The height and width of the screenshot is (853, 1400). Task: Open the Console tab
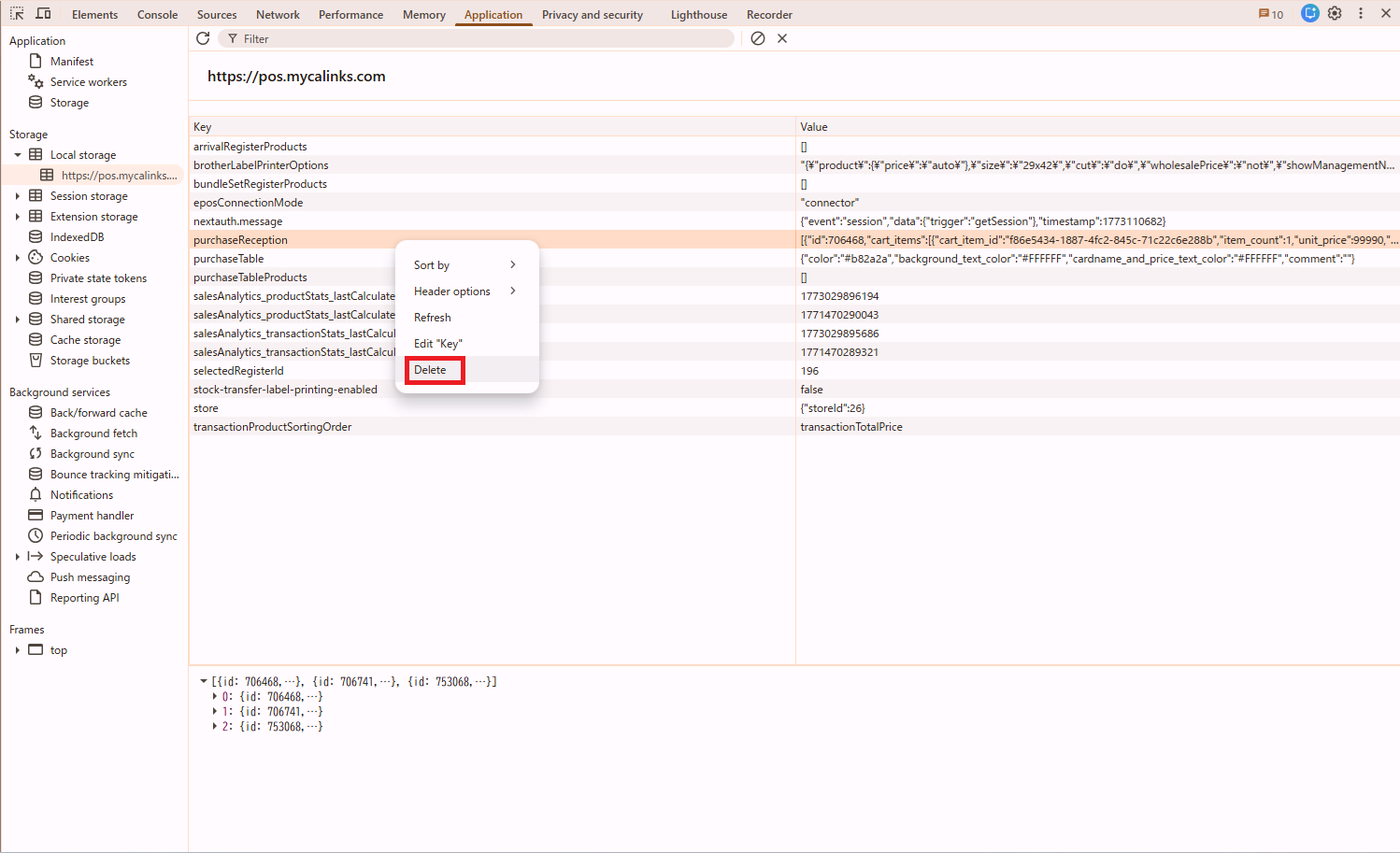click(157, 15)
